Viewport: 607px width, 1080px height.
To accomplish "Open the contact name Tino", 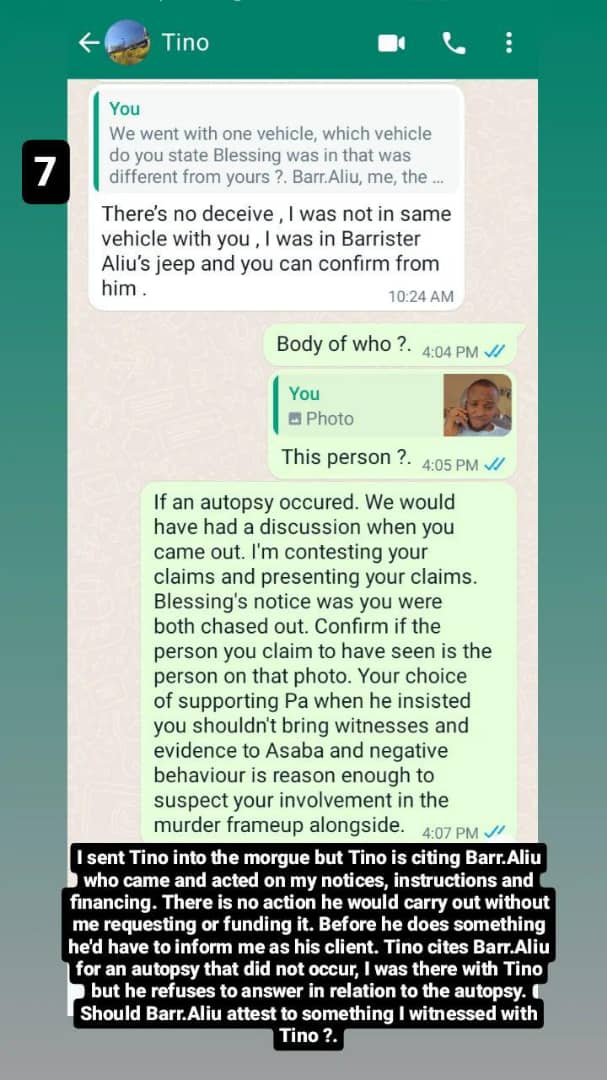I will (x=185, y=43).
